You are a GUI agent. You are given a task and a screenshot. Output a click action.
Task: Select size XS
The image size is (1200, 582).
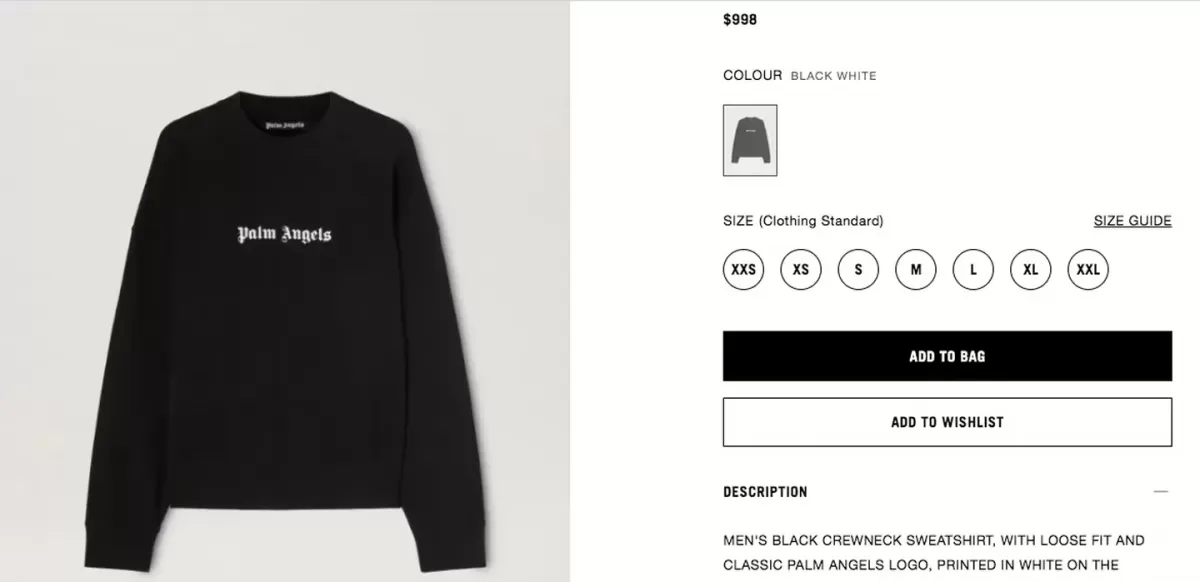click(801, 269)
